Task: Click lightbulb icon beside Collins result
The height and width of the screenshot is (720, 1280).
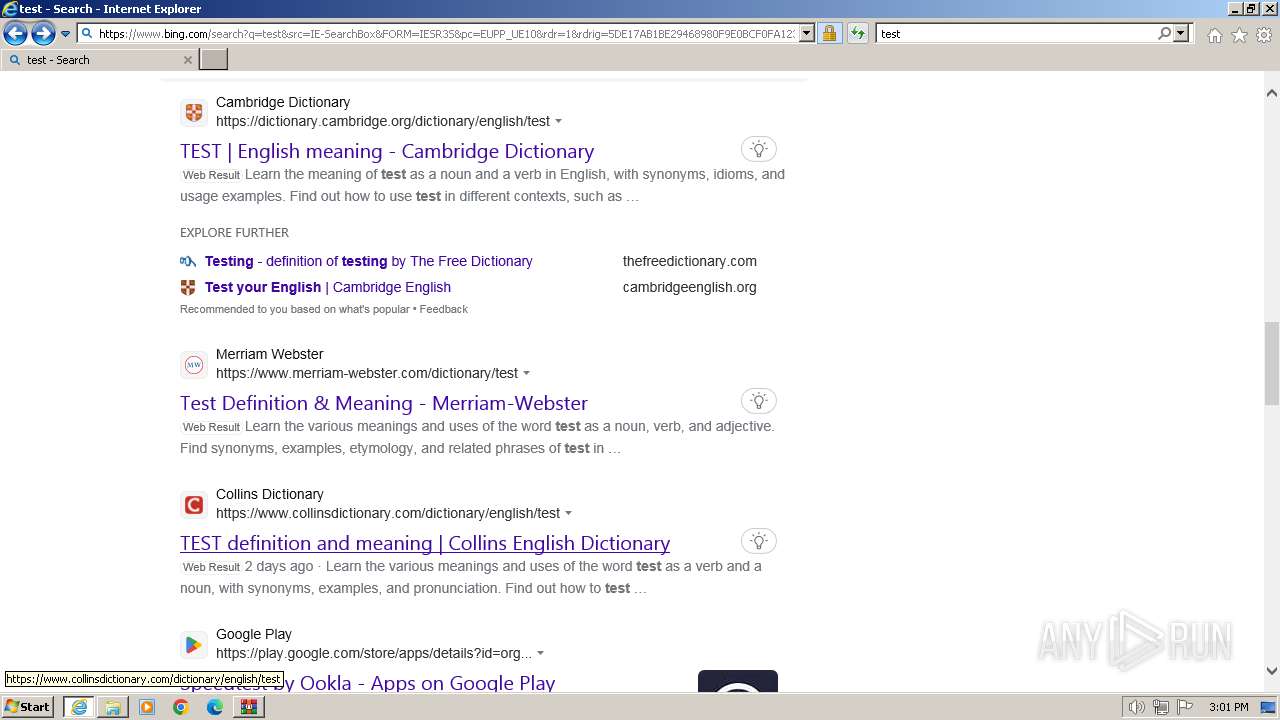Action: click(759, 541)
